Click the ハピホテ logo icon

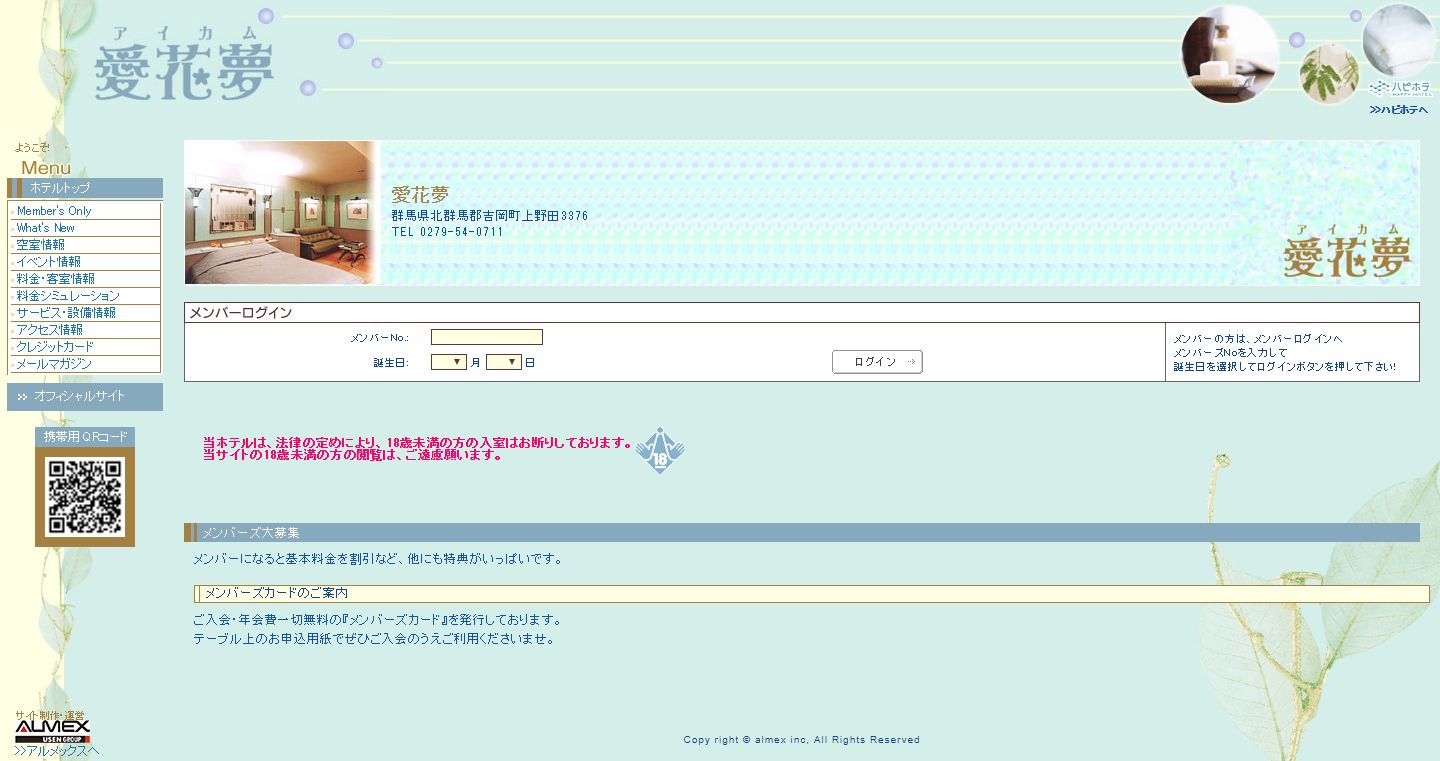[1400, 87]
